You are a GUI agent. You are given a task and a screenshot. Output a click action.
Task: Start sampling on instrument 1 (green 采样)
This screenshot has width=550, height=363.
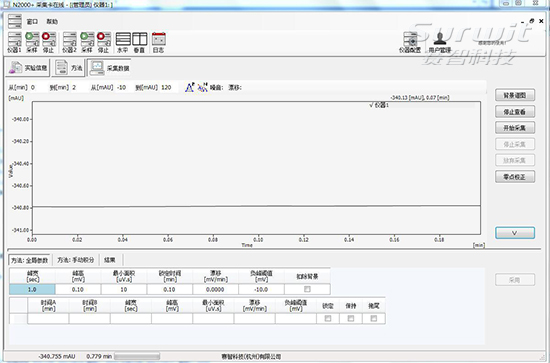click(32, 42)
